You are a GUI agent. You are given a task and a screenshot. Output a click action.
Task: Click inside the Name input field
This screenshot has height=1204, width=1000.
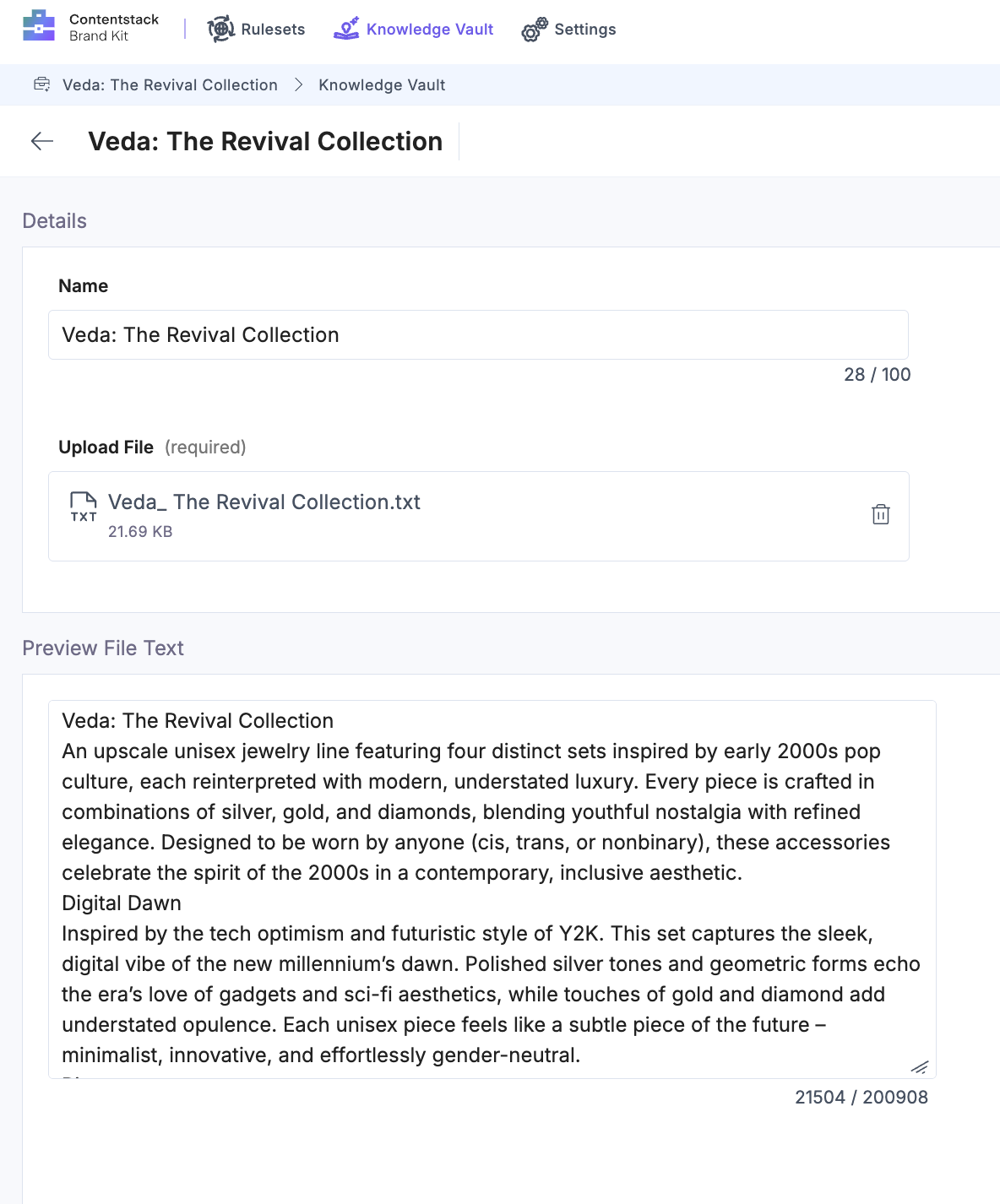click(478, 334)
